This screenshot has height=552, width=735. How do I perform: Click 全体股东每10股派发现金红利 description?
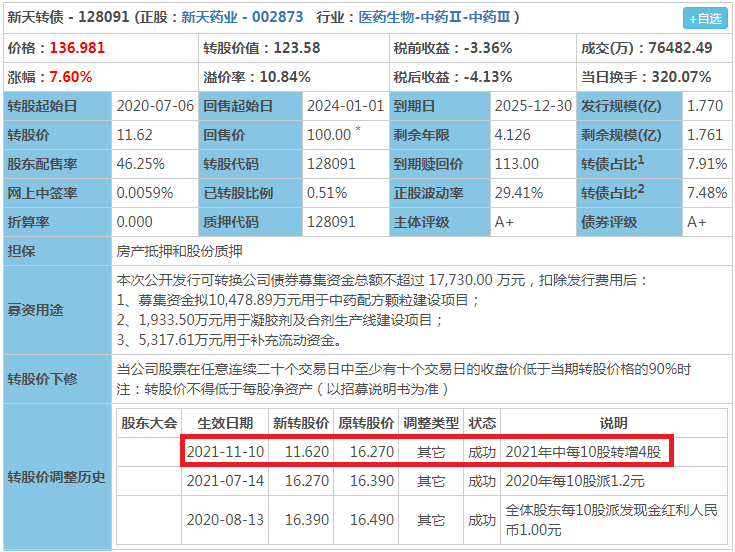pos(611,520)
